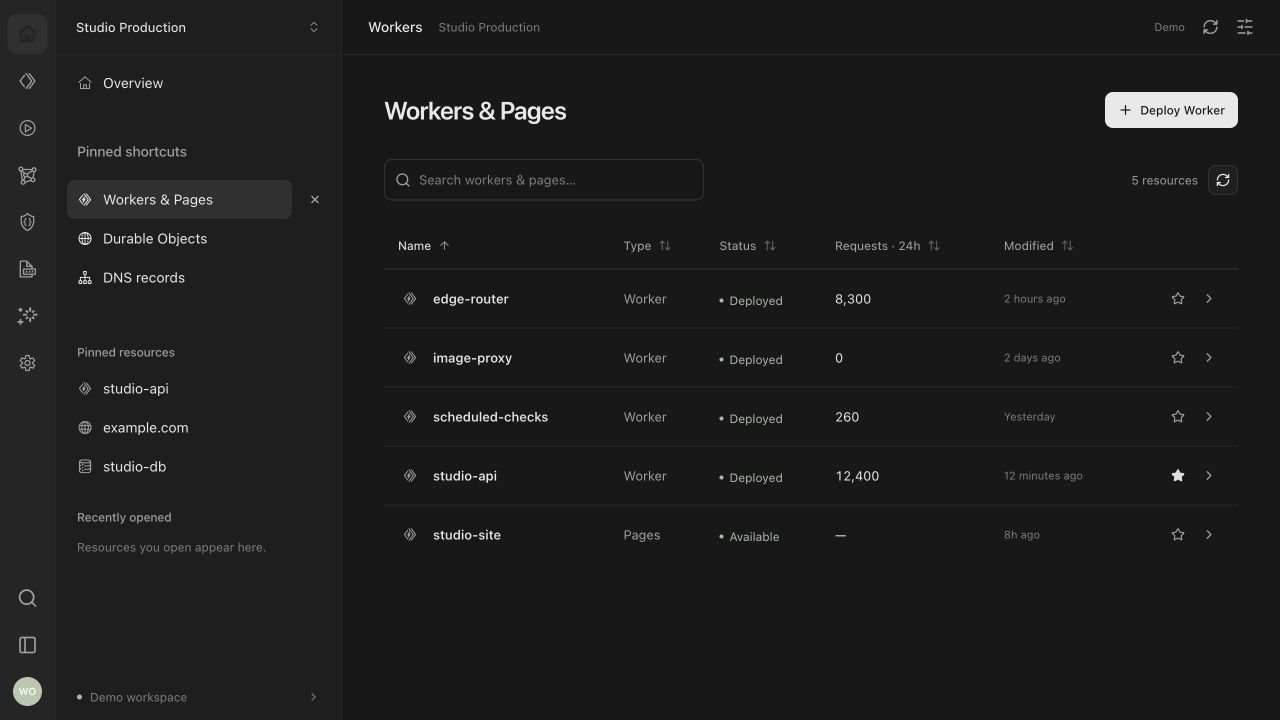The image size is (1280, 720).
Task: Open the settings gear icon in the left rail
Action: pyautogui.click(x=27, y=363)
